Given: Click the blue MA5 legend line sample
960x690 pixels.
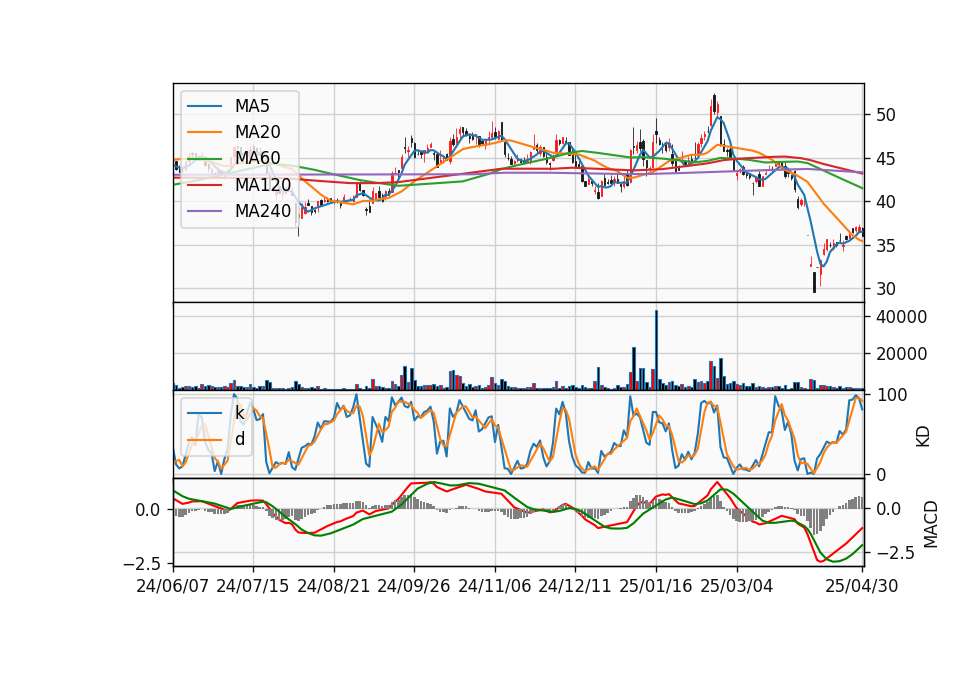Looking at the screenshot, I should click(204, 106).
